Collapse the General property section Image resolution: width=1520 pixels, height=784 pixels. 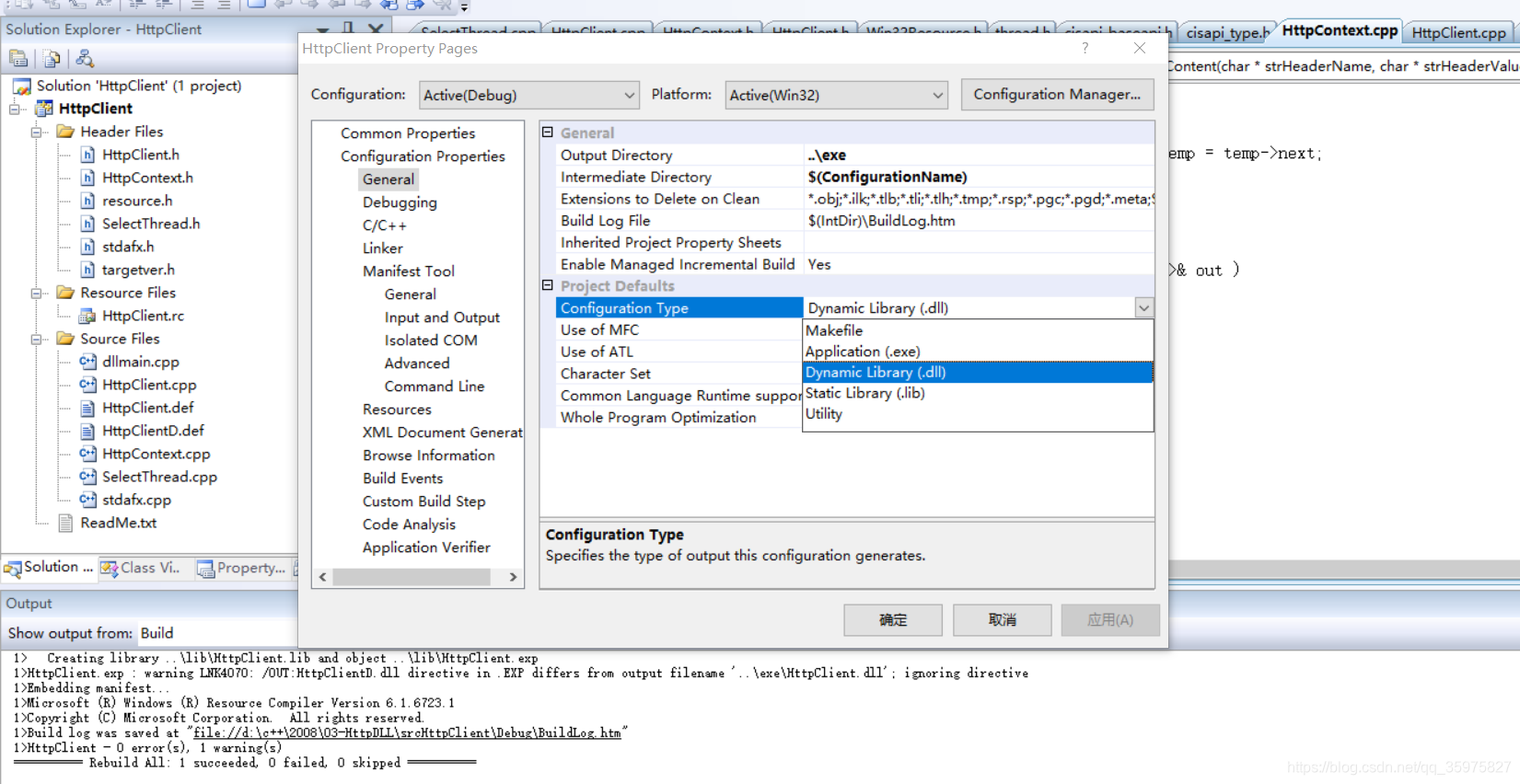(x=548, y=133)
